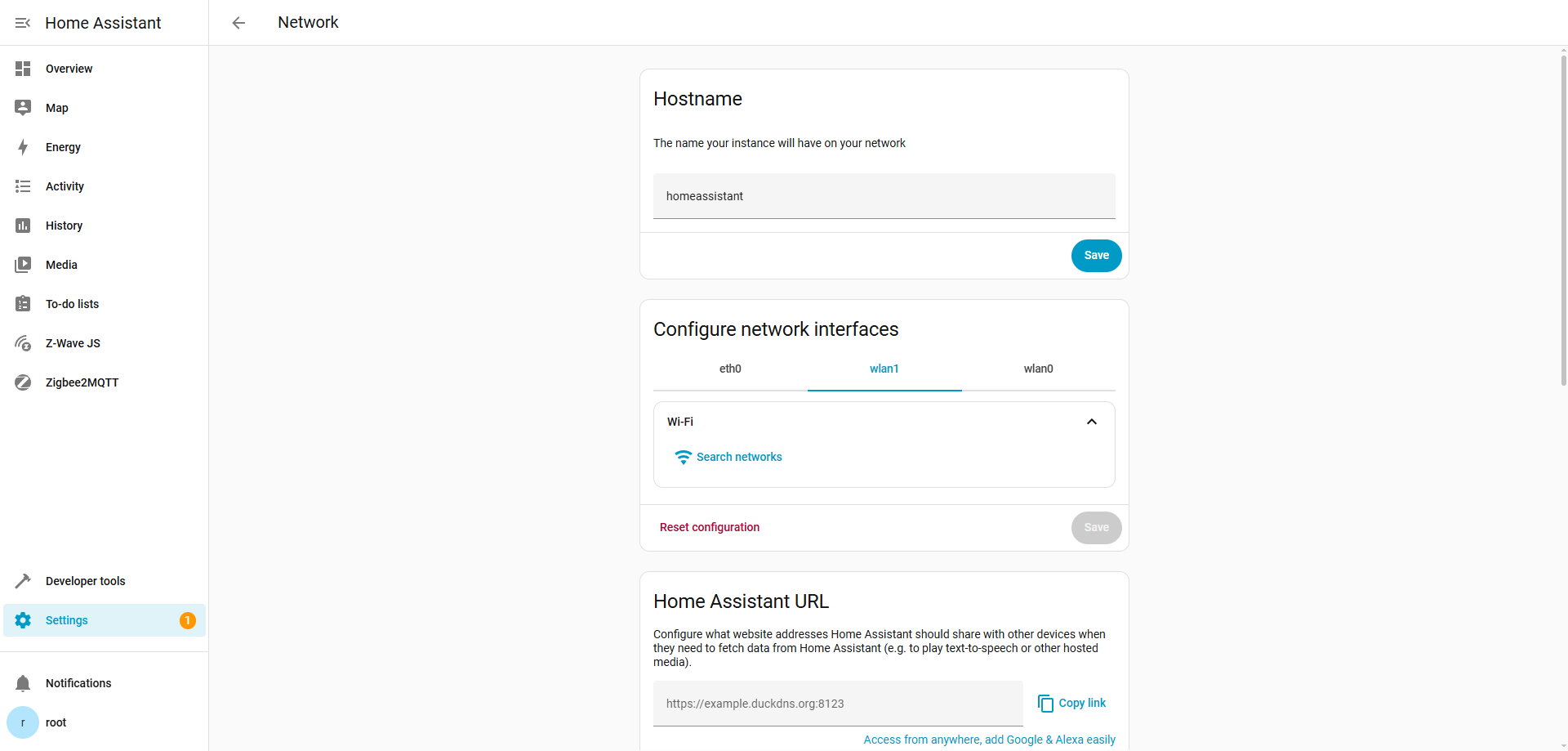This screenshot has width=1568, height=751.
Task: Click the Notifications bell icon
Action: (x=23, y=683)
